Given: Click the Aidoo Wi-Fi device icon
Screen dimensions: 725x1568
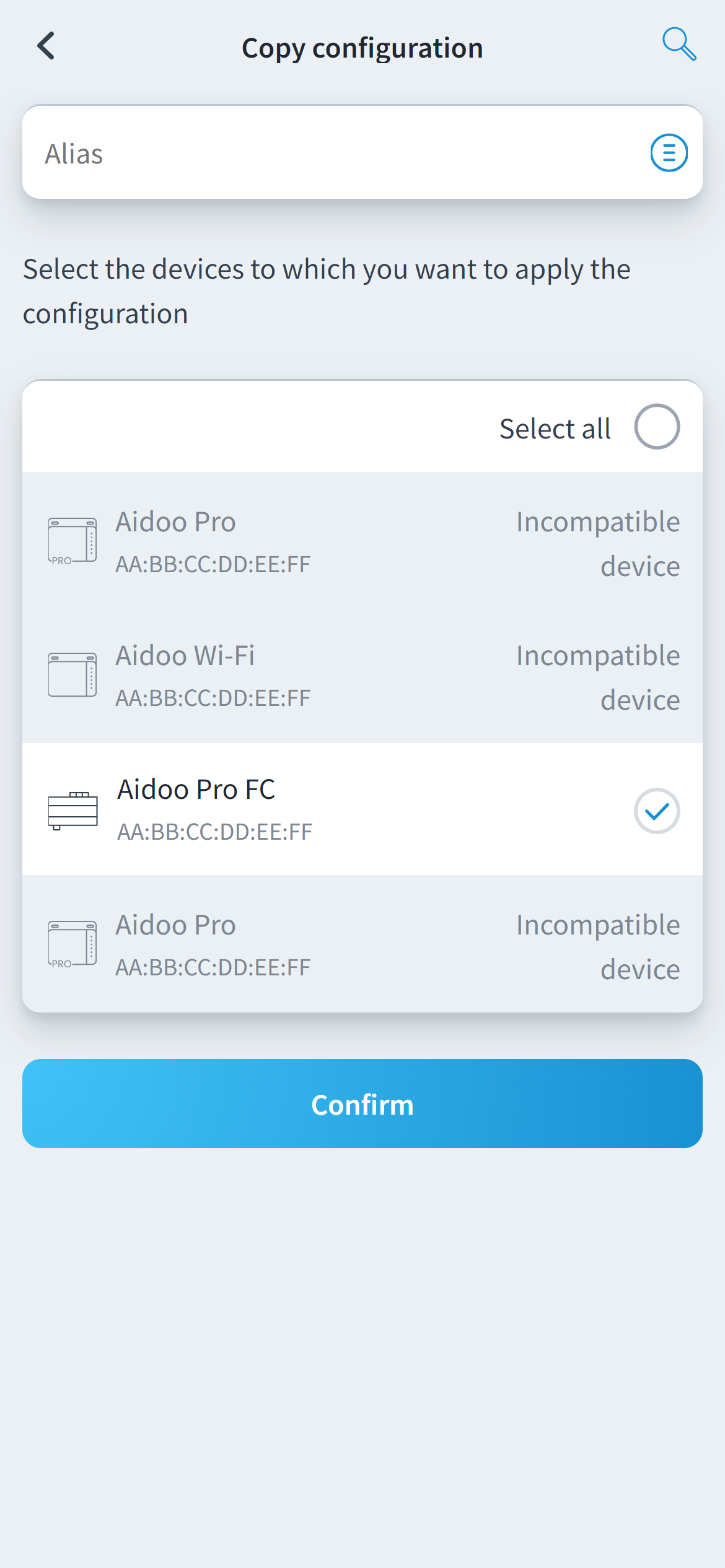Looking at the screenshot, I should click(x=72, y=675).
